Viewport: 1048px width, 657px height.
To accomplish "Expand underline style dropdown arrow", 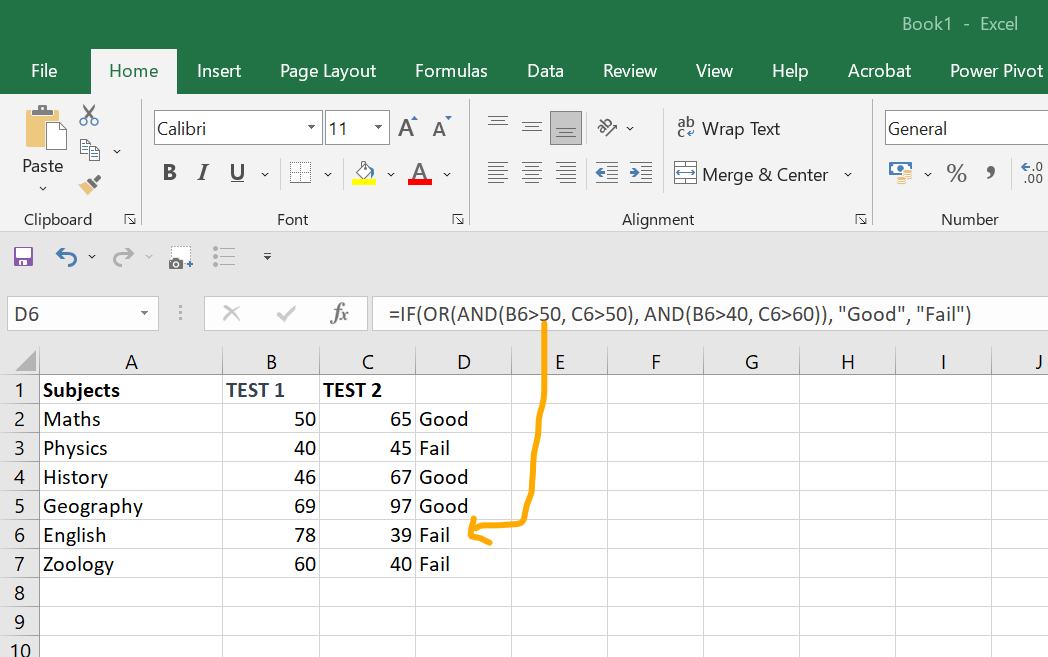I will coord(265,174).
